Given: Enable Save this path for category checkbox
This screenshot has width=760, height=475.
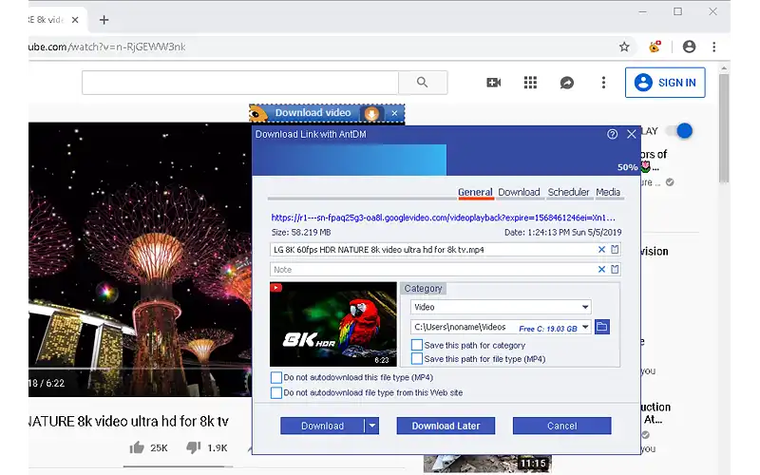Looking at the screenshot, I should pos(417,345).
